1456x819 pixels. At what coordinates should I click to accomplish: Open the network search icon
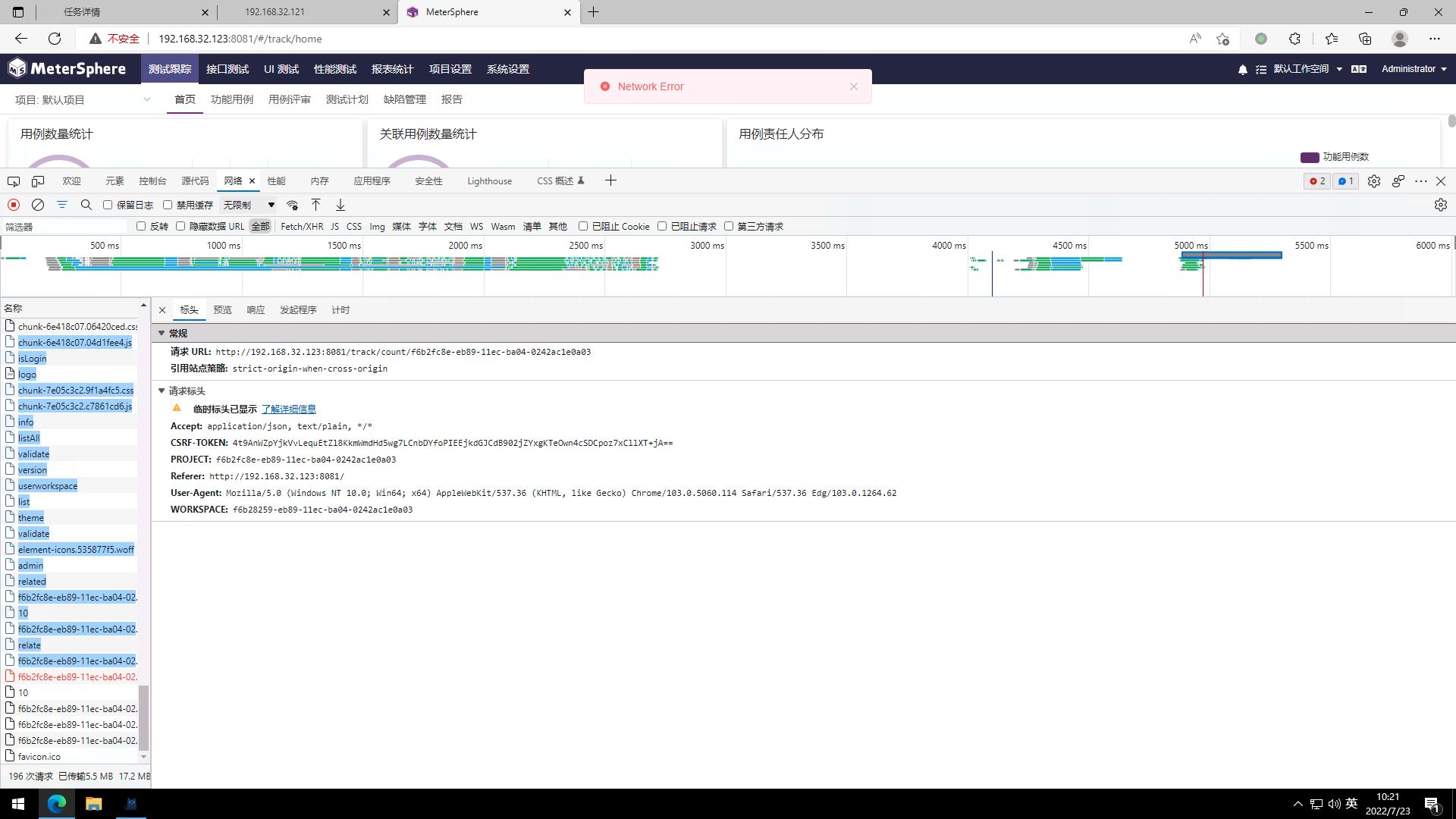(x=86, y=205)
